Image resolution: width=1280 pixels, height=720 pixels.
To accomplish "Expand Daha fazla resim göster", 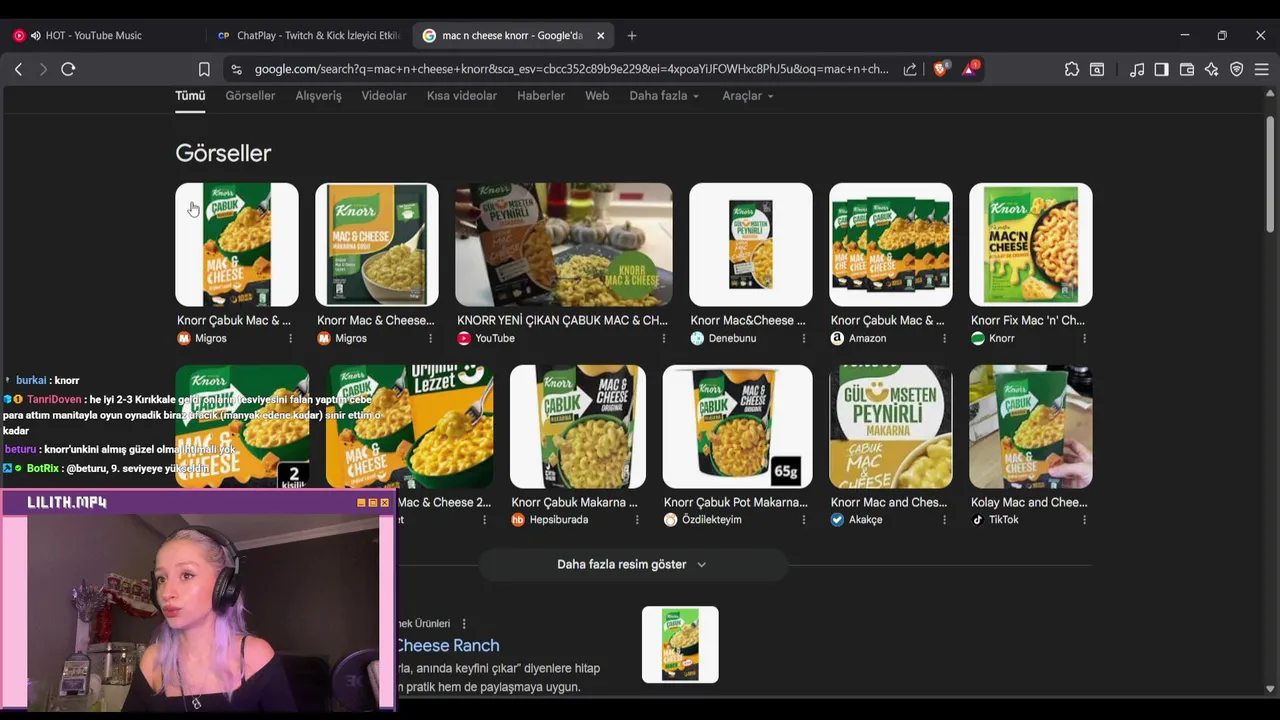I will point(632,564).
